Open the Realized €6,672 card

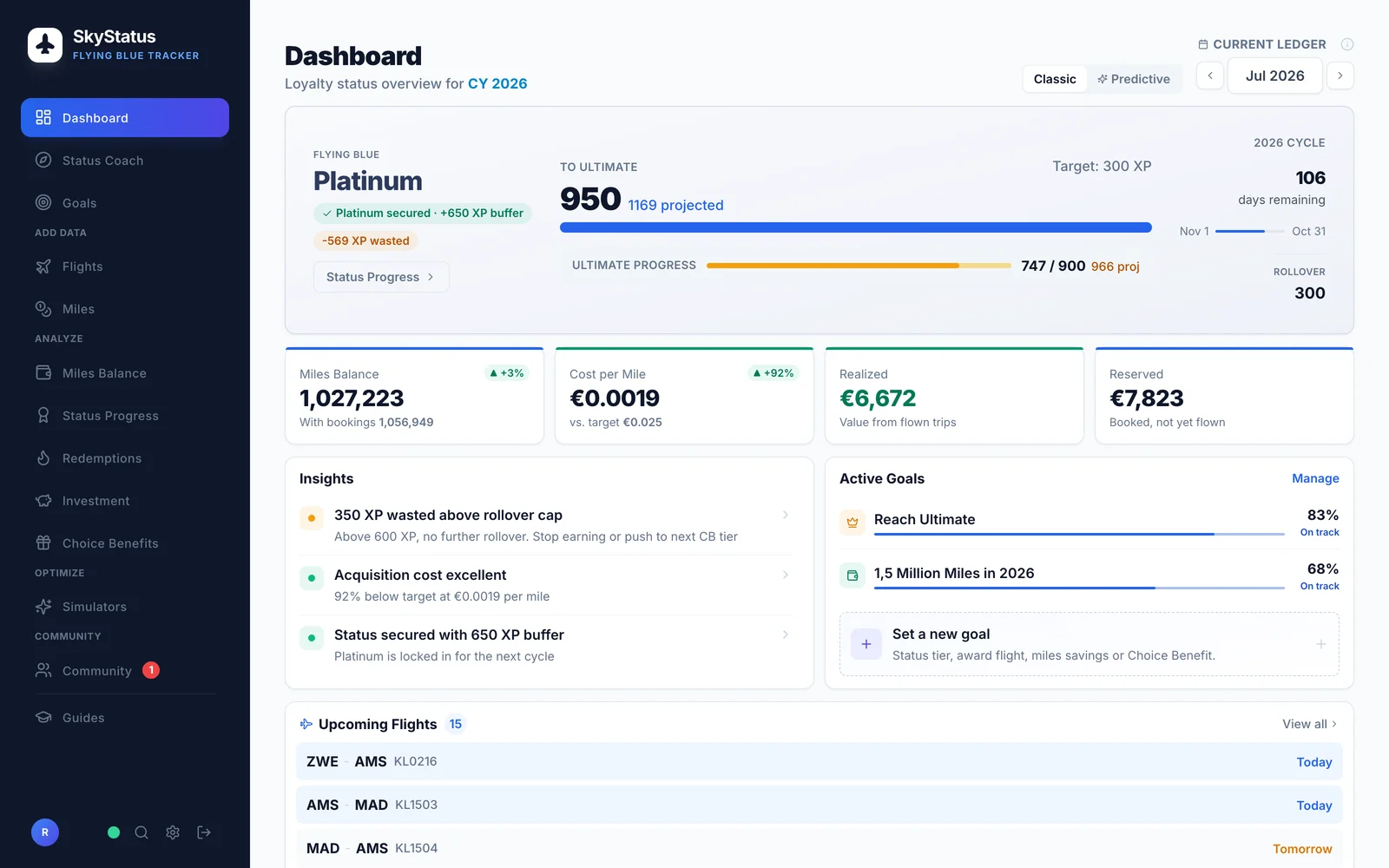point(954,396)
